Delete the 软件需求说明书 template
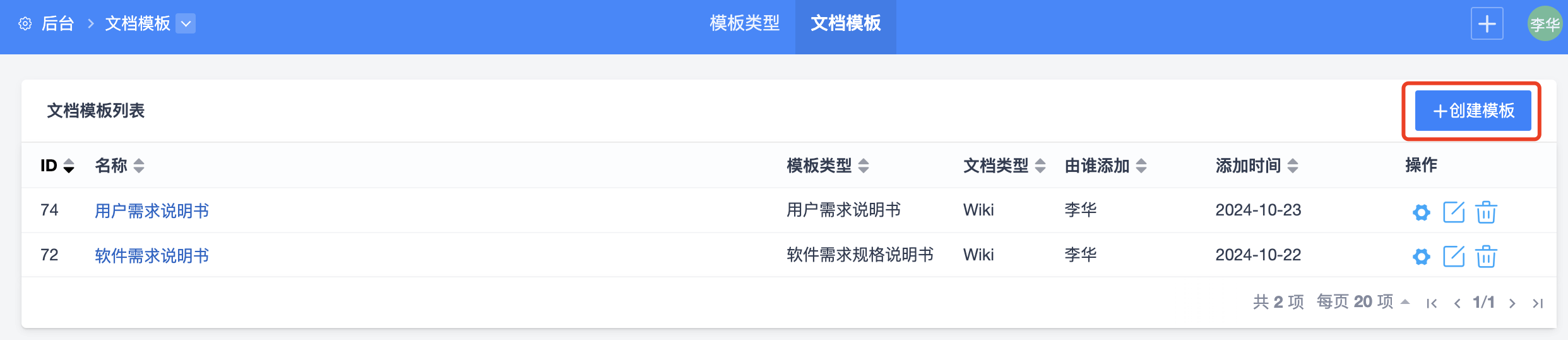 click(x=1486, y=257)
